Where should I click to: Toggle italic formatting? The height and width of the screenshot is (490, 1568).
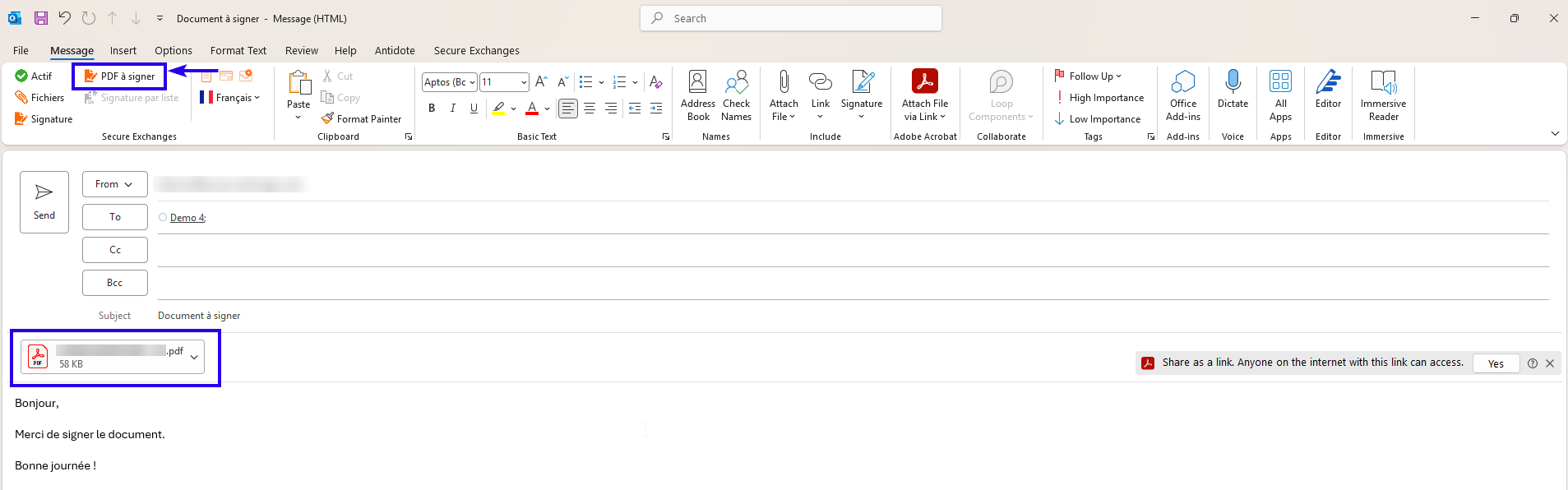point(452,109)
